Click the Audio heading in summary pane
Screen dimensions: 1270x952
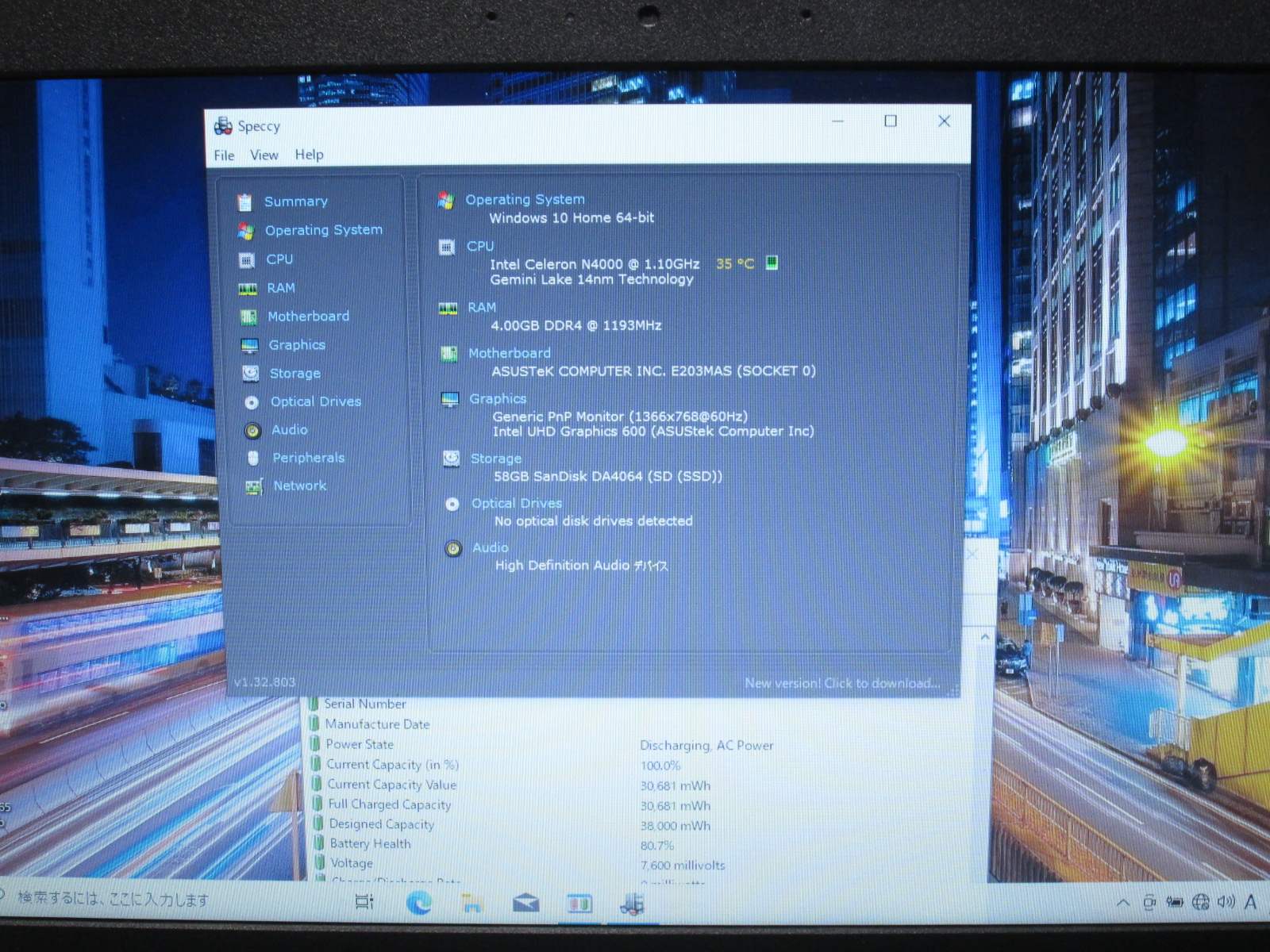tap(491, 547)
